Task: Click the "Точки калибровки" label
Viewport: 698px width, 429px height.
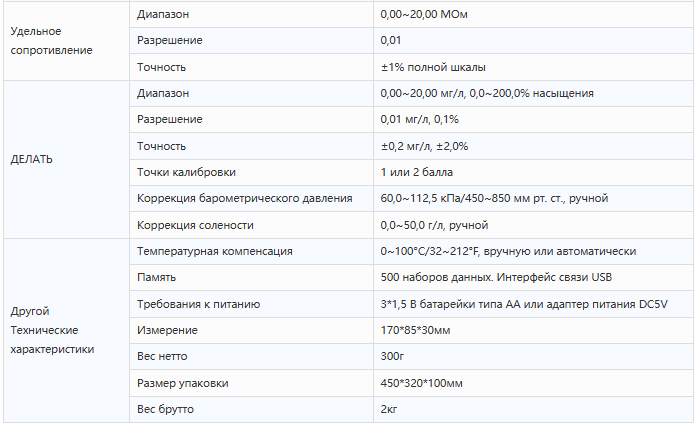Action: point(186,172)
